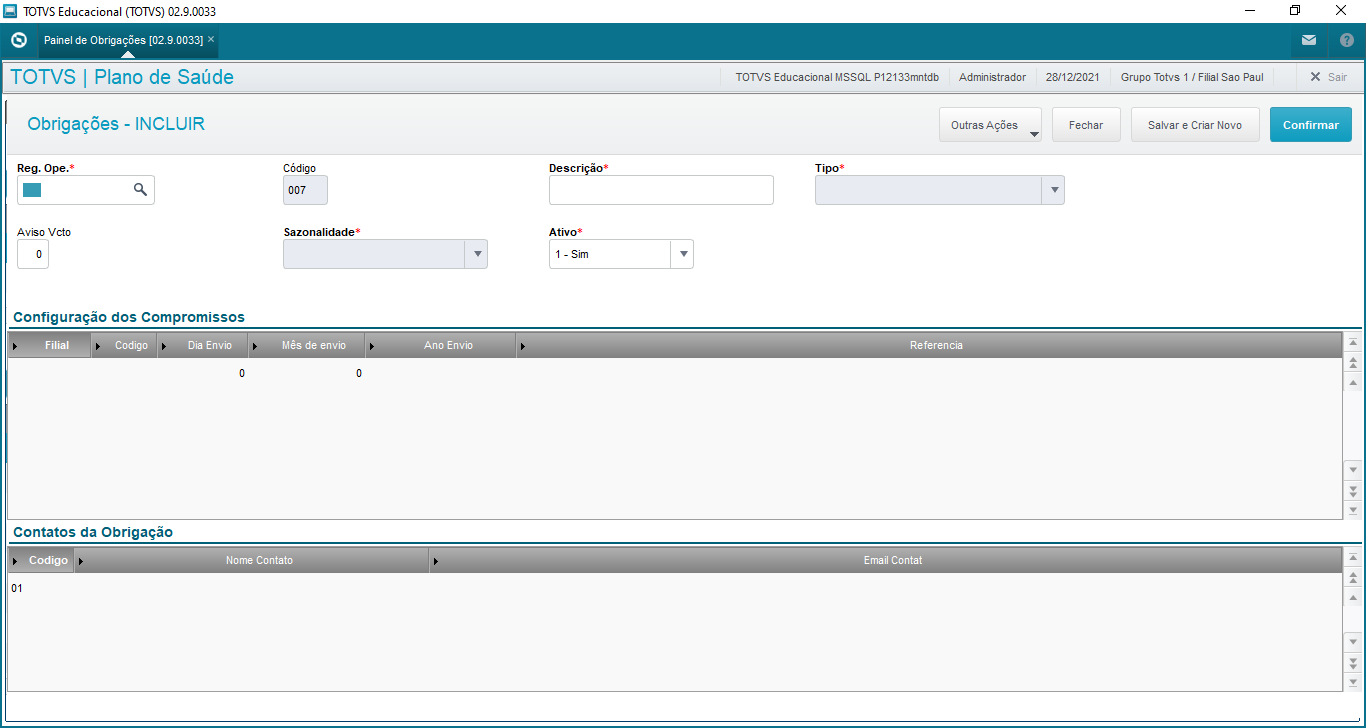This screenshot has width=1366, height=728.
Task: Open the Sazonalidade dropdown
Action: coord(476,254)
